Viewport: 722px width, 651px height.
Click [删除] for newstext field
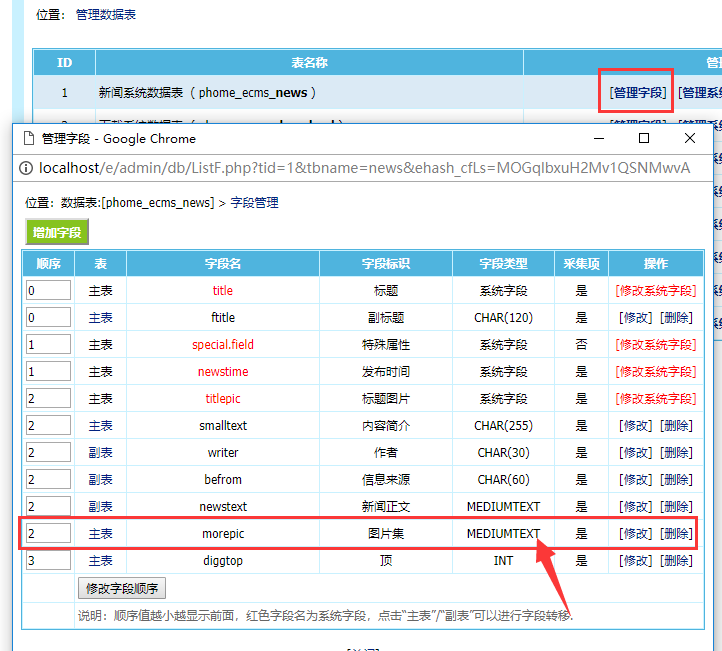(x=676, y=506)
